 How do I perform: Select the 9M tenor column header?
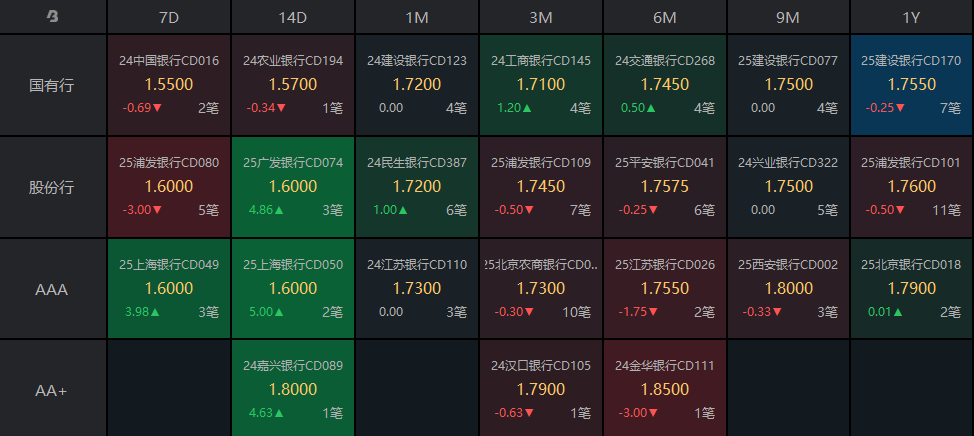(x=788, y=17)
